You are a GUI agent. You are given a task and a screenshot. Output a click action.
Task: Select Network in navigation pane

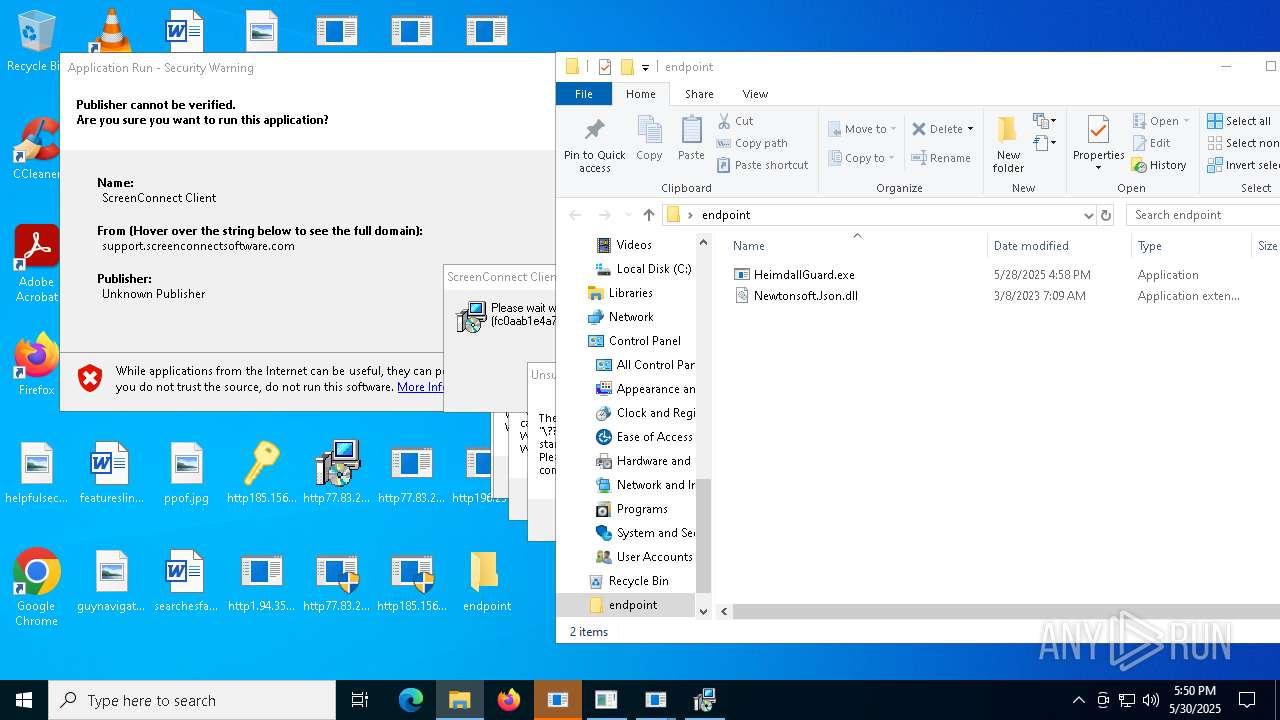point(631,316)
